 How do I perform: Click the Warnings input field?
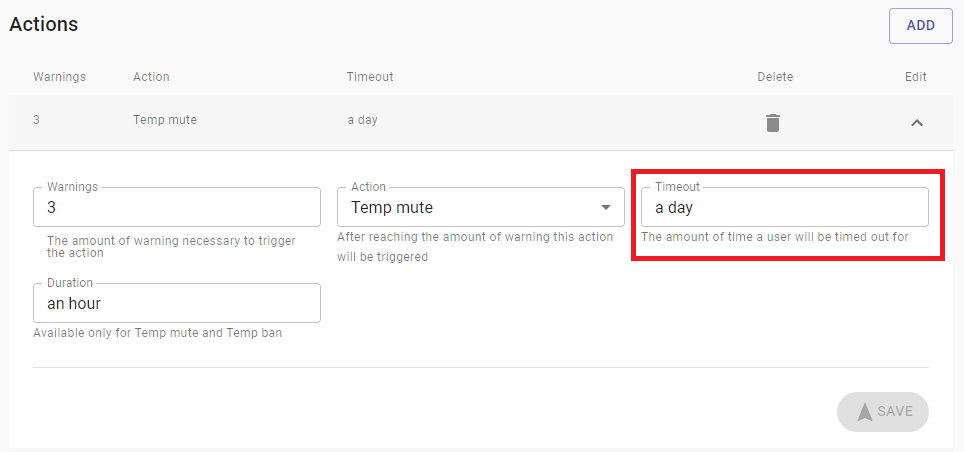coord(177,208)
